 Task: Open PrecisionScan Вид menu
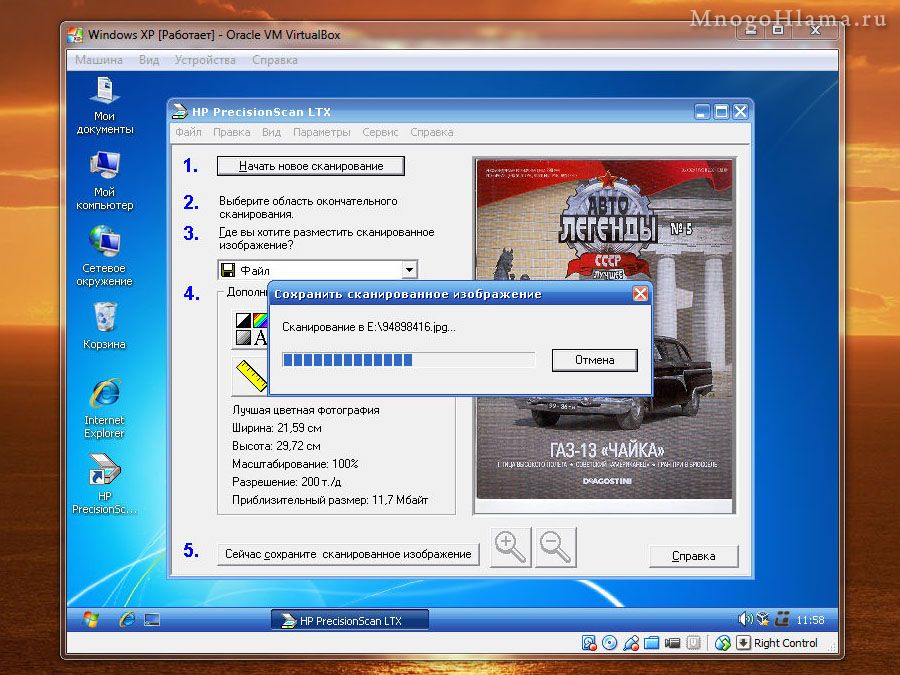pyautogui.click(x=271, y=132)
